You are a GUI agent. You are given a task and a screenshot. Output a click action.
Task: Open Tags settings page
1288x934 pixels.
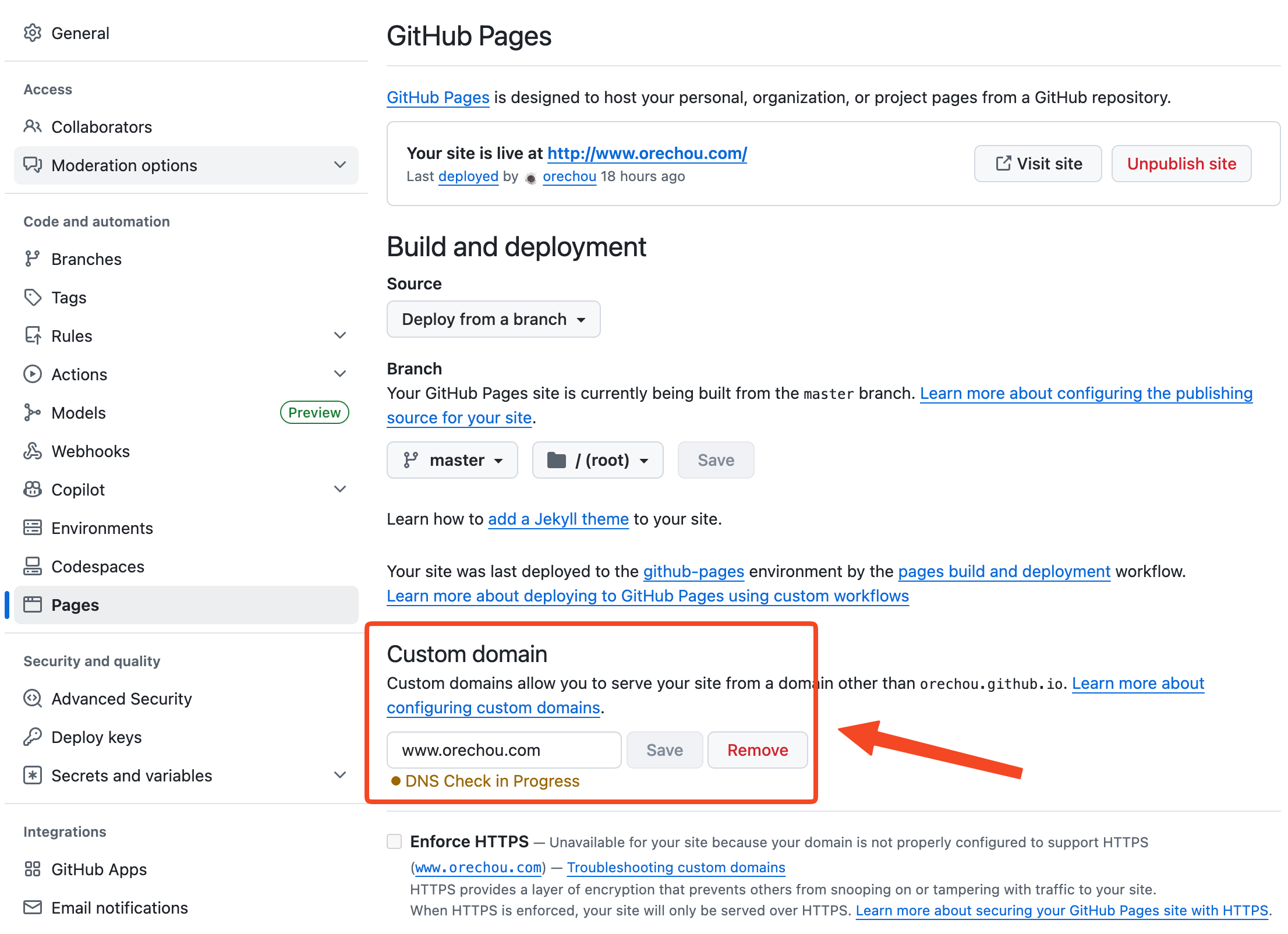point(186,297)
